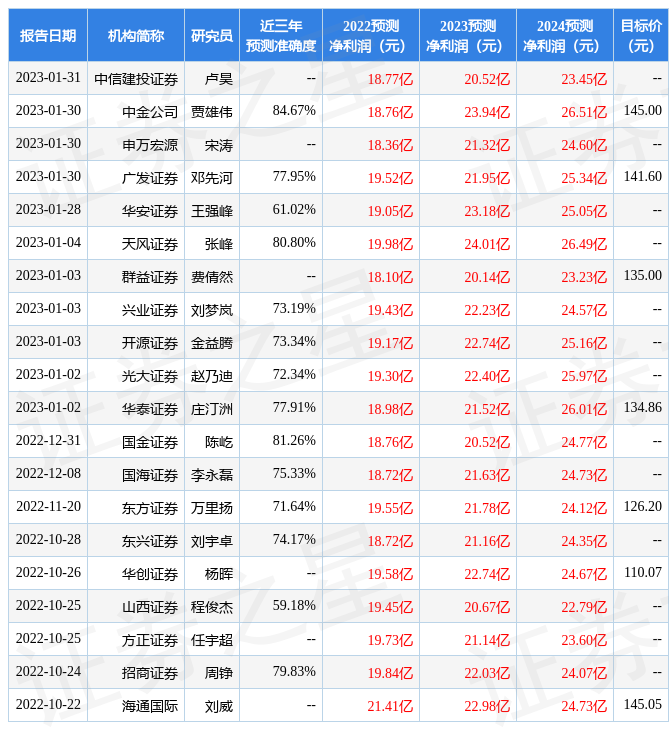Image resolution: width=669 pixels, height=730 pixels.
Task: Click the 2022-12-31 report date
Action: pos(48,440)
